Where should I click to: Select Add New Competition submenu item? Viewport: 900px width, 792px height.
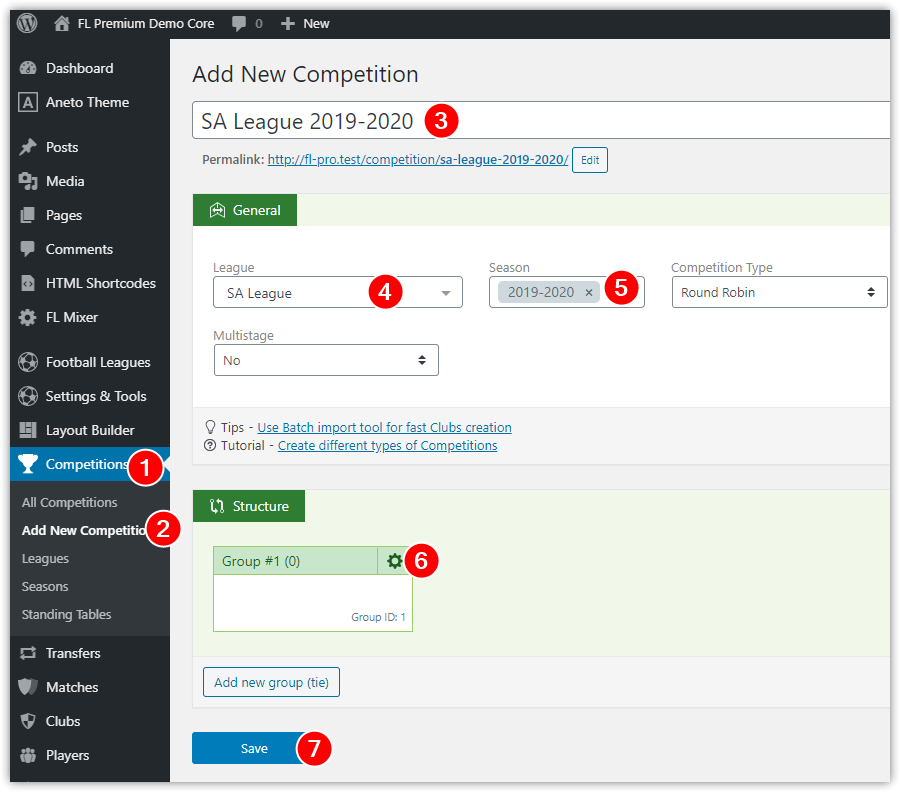(x=84, y=530)
